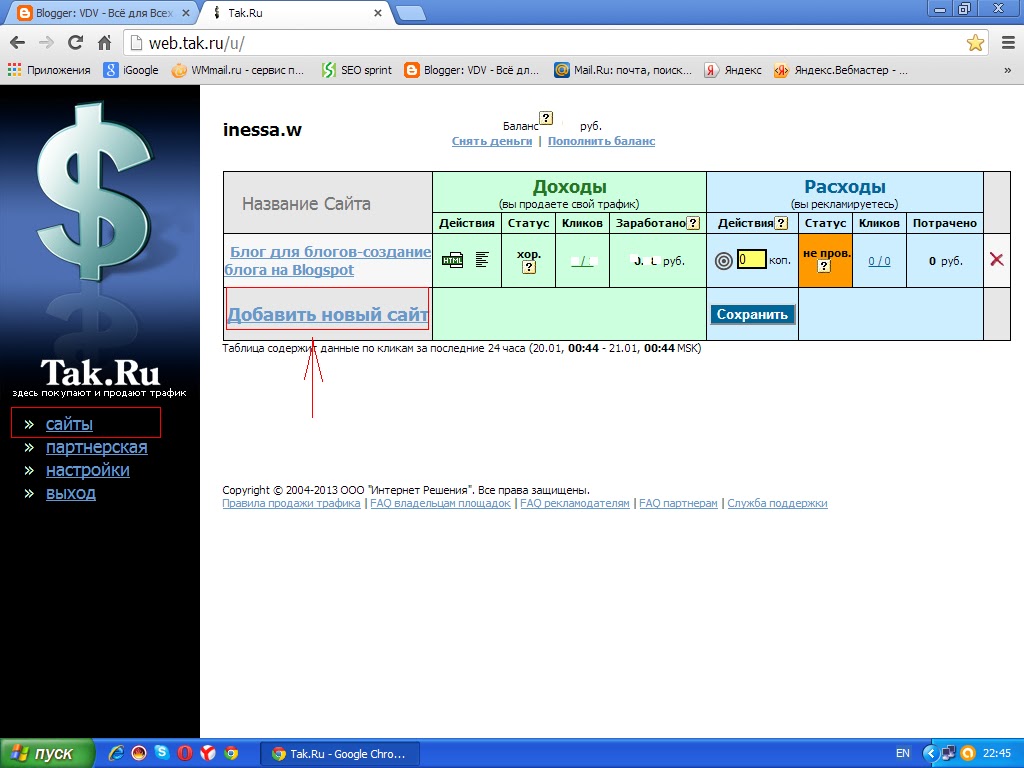Viewport: 1024px width, 768px height.
Task: Click the Tak.Ru - Google Chrome taskbar button
Action: (340, 754)
